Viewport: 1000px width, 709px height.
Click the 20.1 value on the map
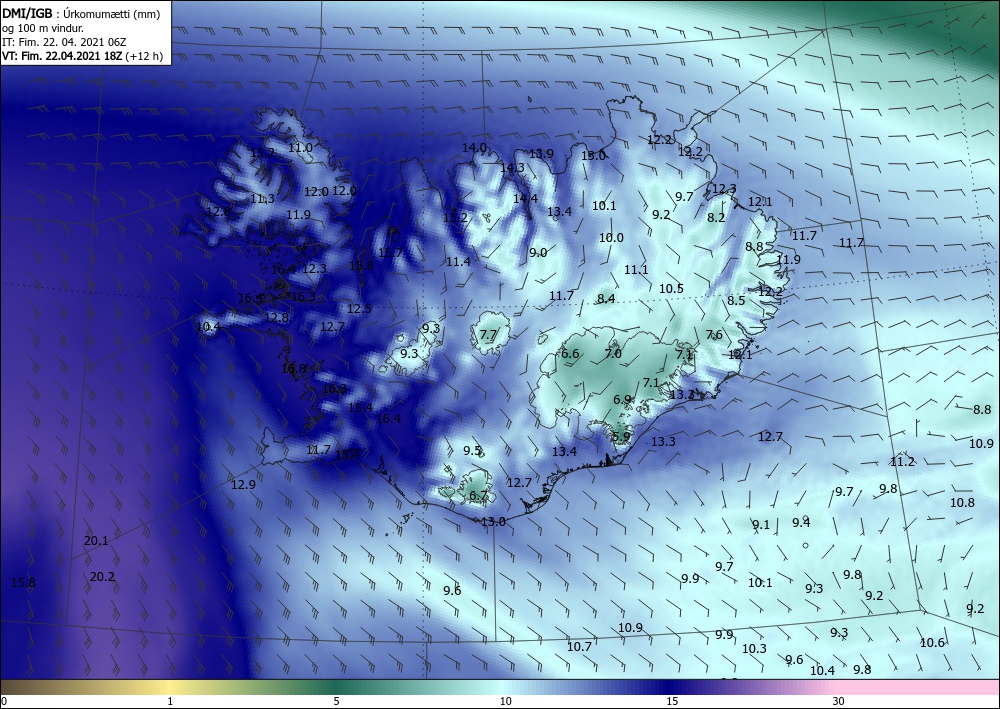coord(96,541)
